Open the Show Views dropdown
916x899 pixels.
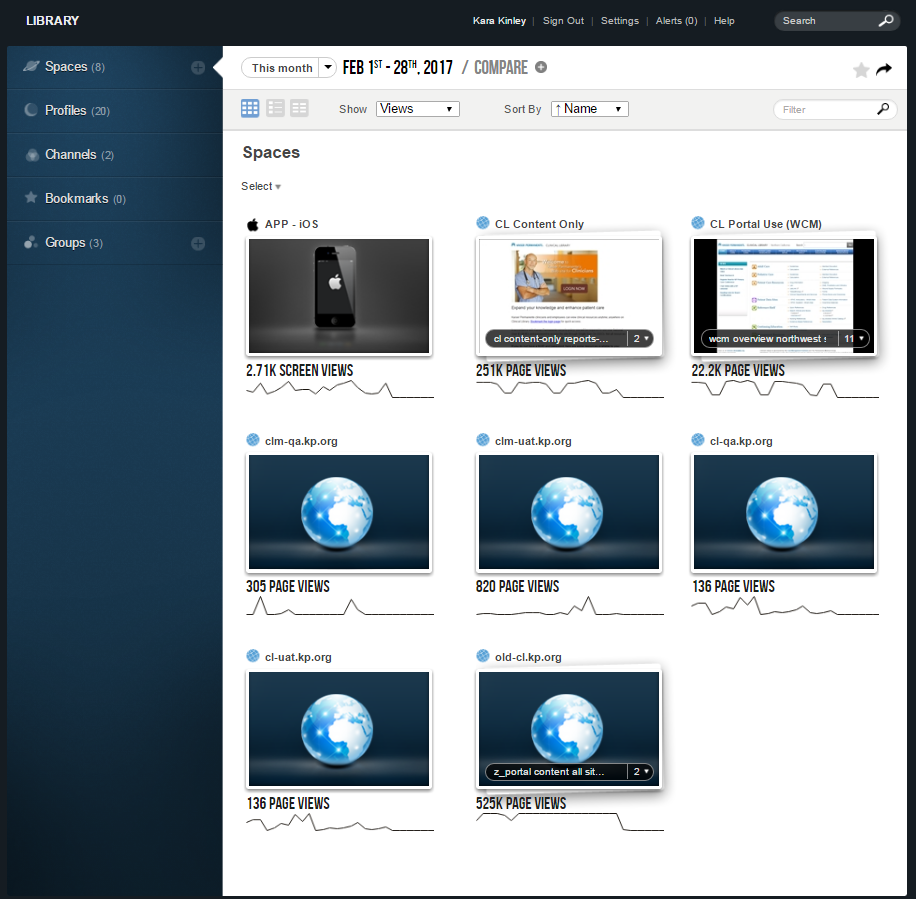pos(418,109)
